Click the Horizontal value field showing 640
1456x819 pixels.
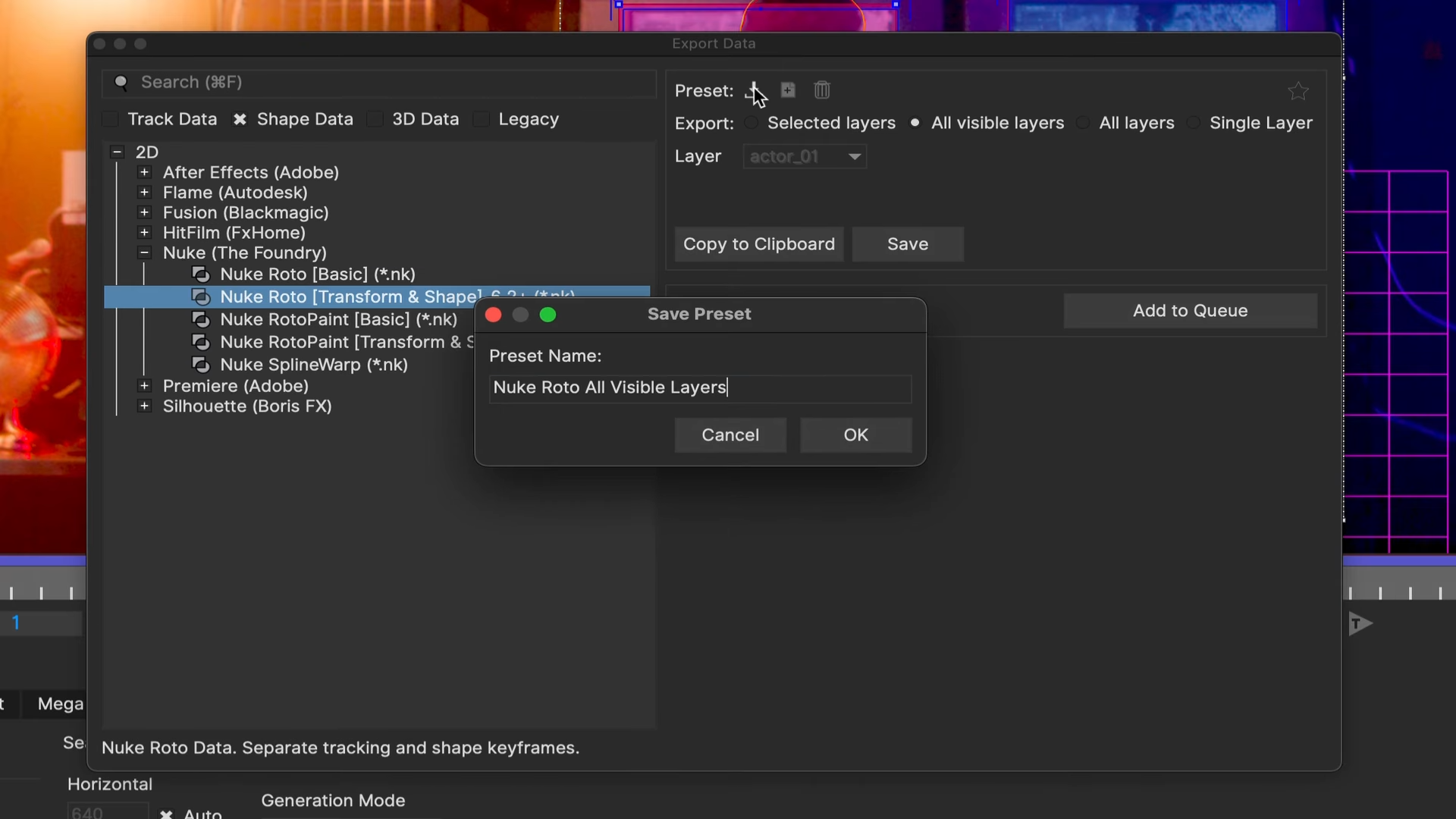[108, 811]
